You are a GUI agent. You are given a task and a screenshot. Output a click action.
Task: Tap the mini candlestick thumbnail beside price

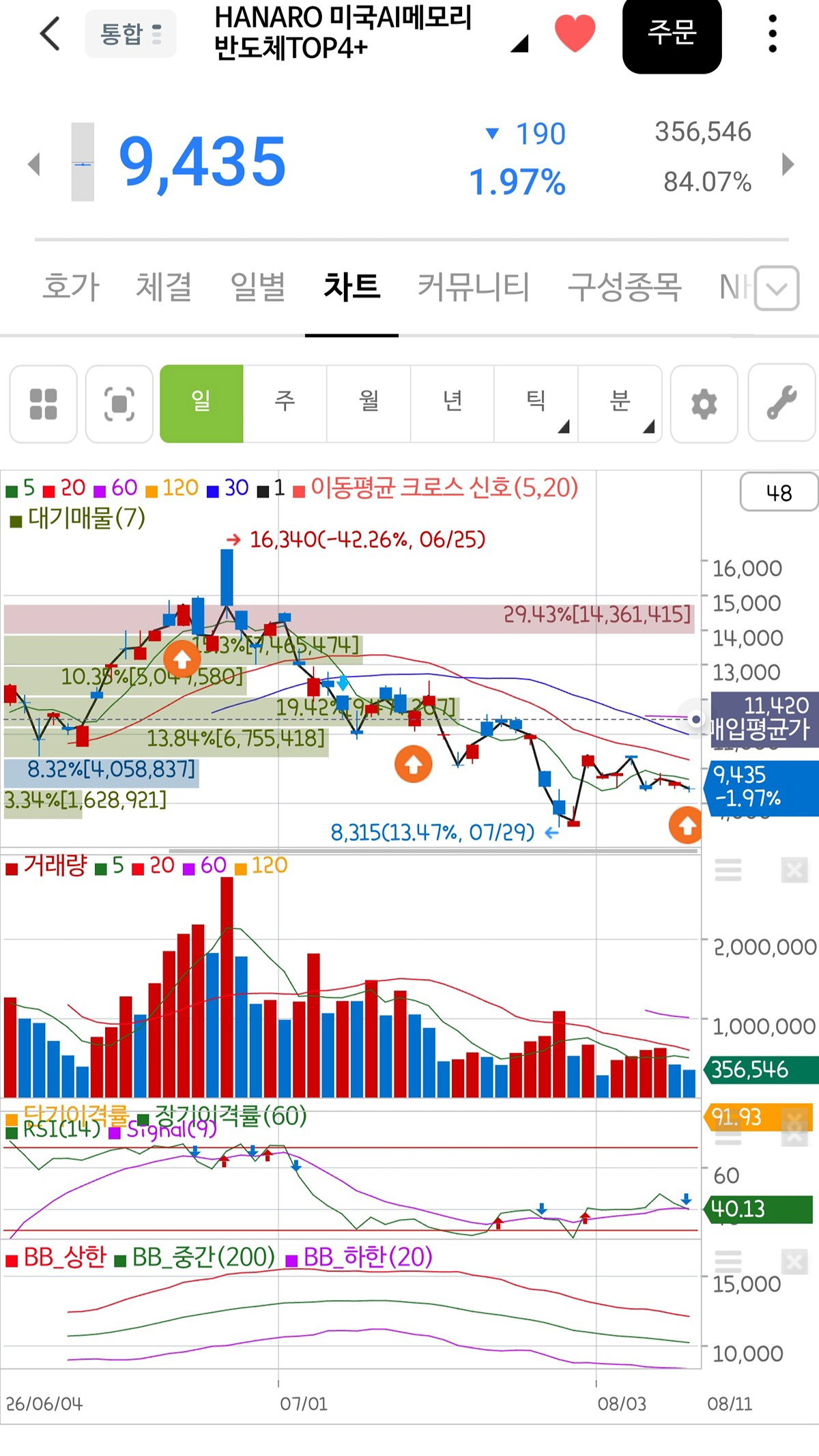[x=83, y=162]
